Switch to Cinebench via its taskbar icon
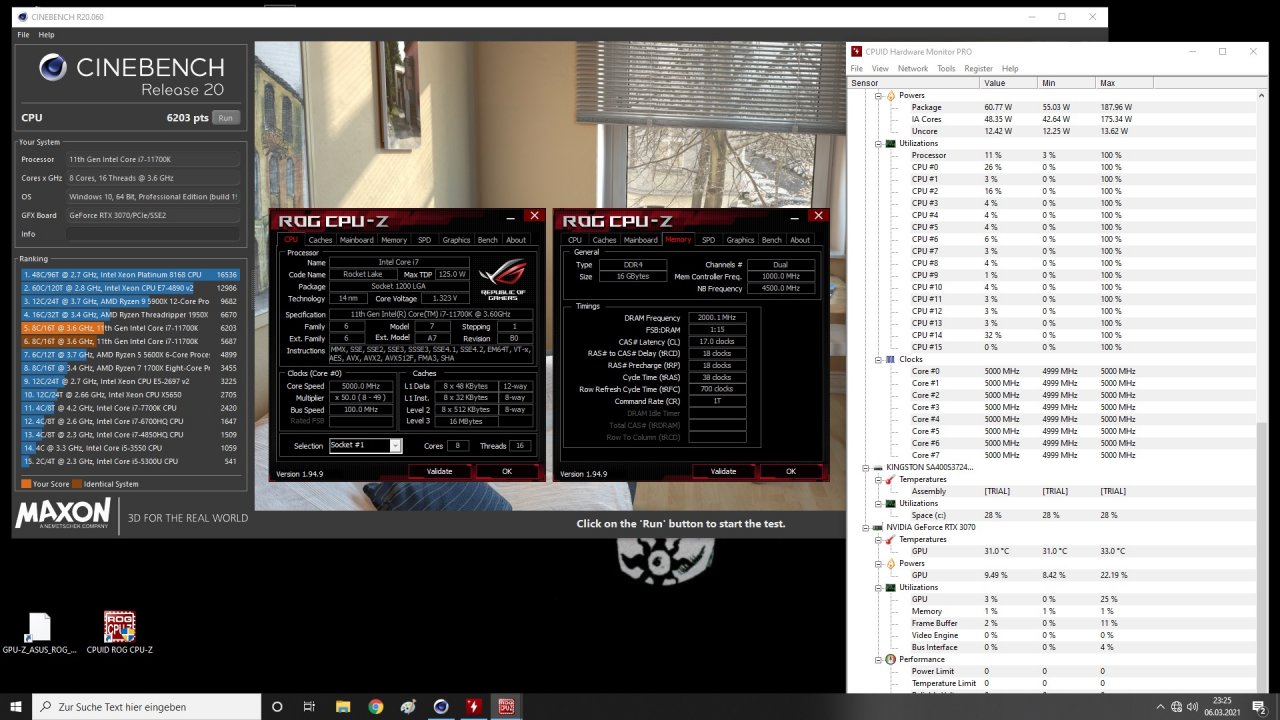This screenshot has height=720, width=1280. point(441,706)
